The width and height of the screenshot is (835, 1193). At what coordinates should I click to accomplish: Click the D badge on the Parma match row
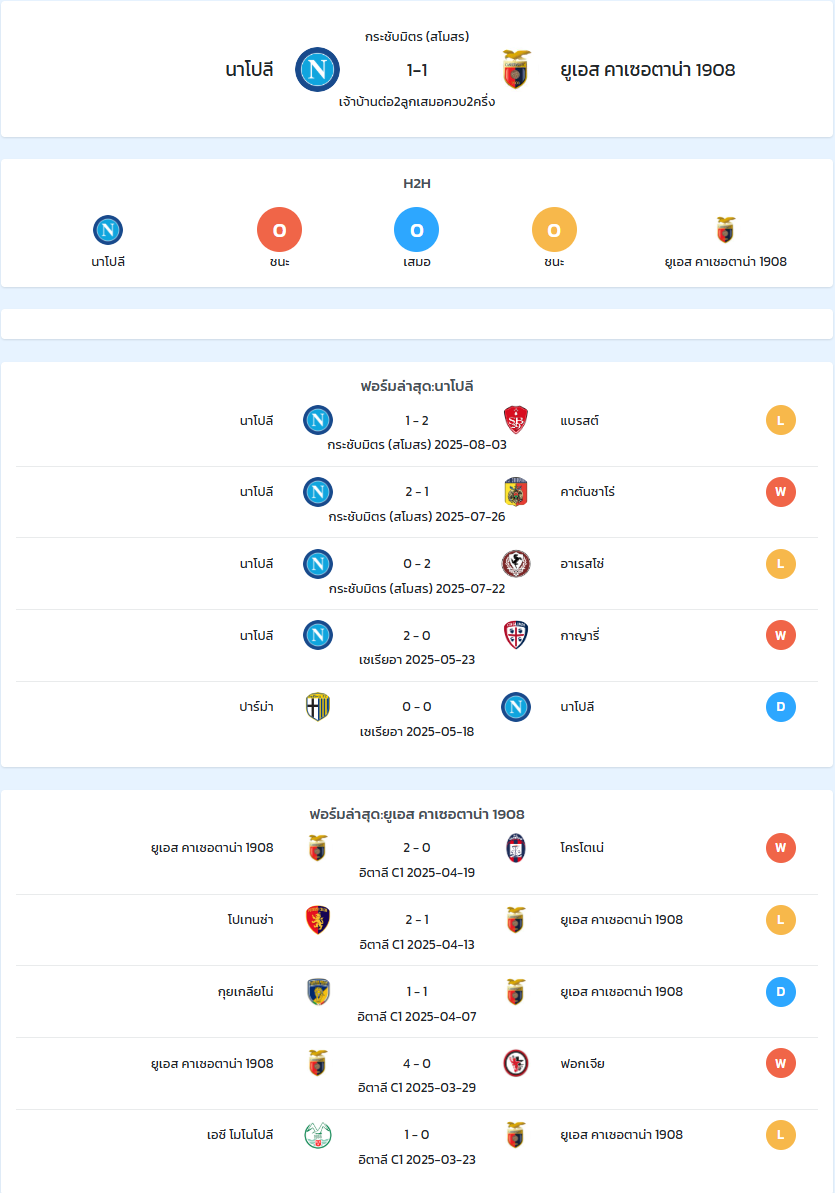(781, 707)
